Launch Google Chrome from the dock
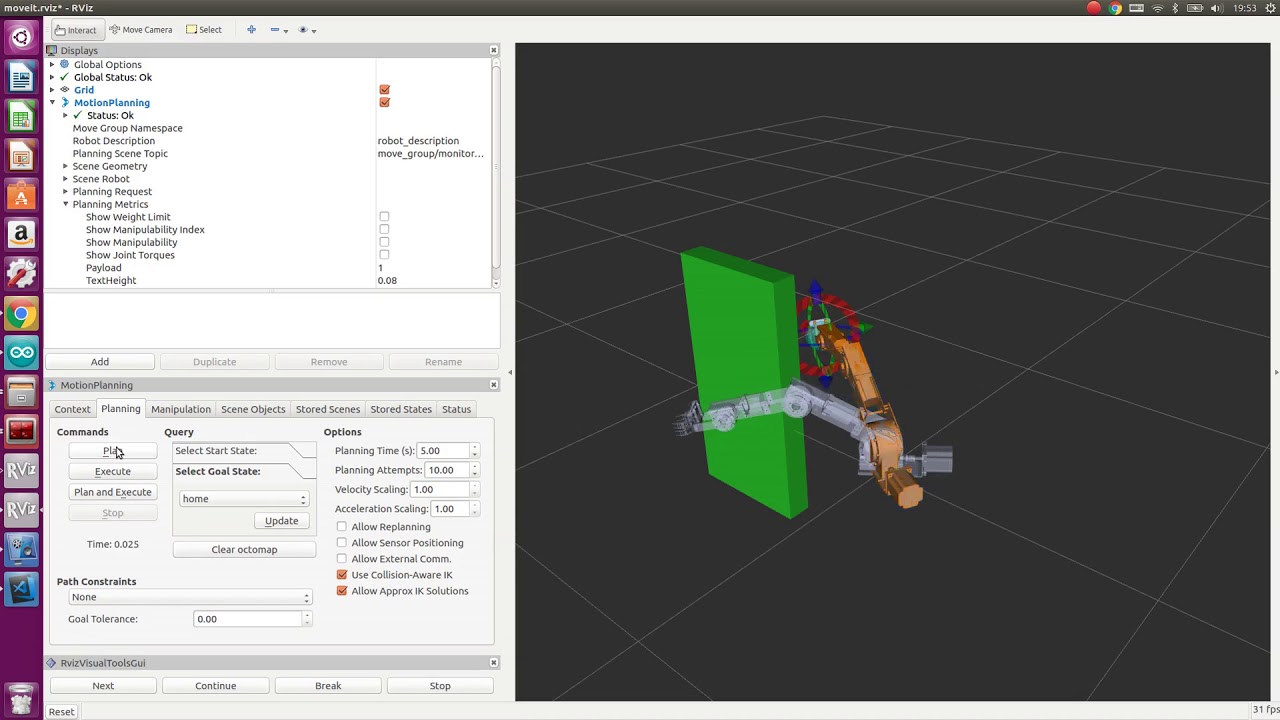Screen dimensions: 1280x720 tap(21, 314)
